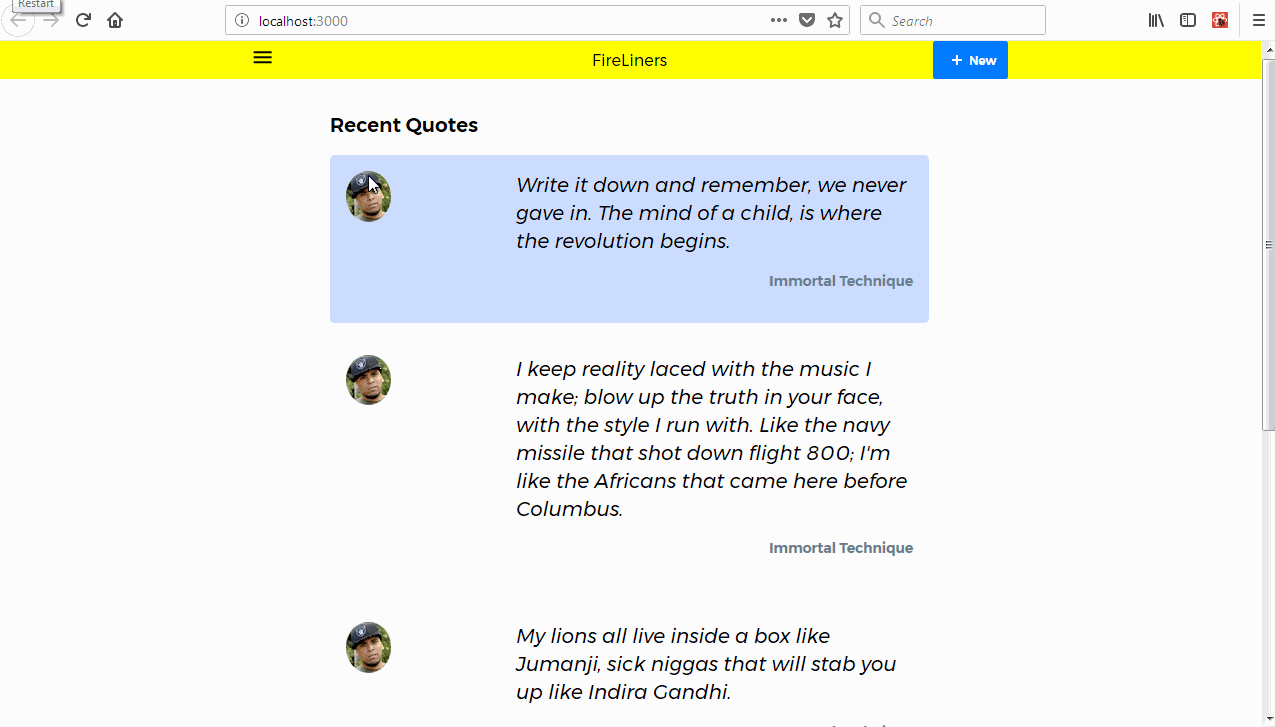Click avatar on the 'Write it down' quote
The image size is (1275, 727).
pyautogui.click(x=368, y=196)
